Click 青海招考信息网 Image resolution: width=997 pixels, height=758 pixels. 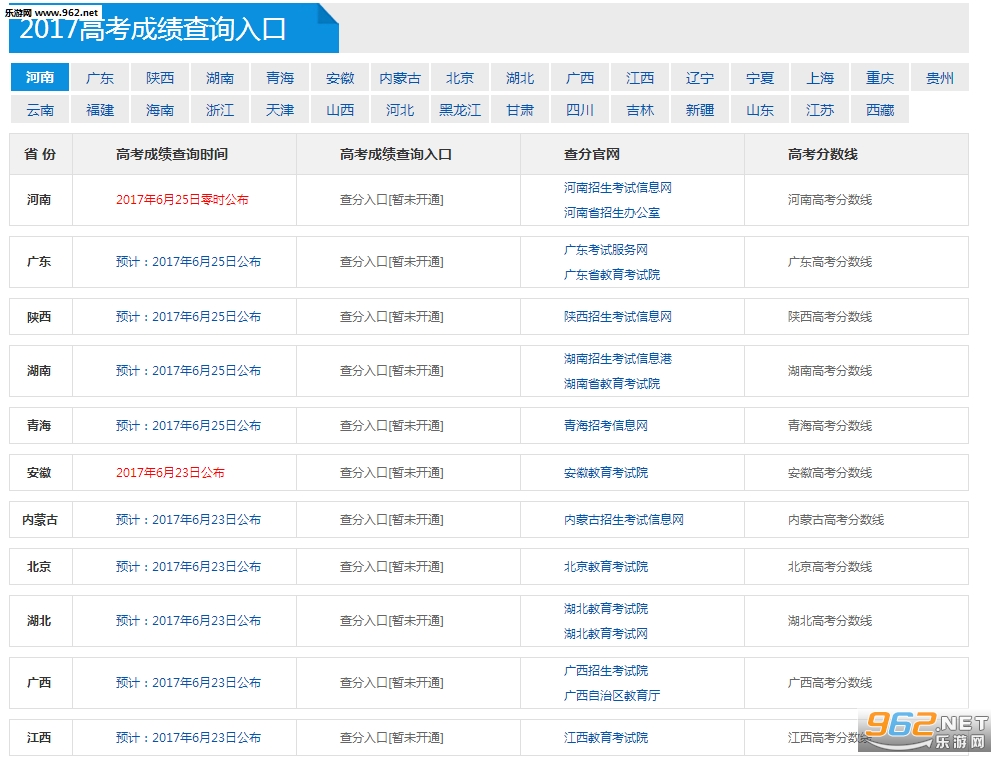pyautogui.click(x=605, y=425)
